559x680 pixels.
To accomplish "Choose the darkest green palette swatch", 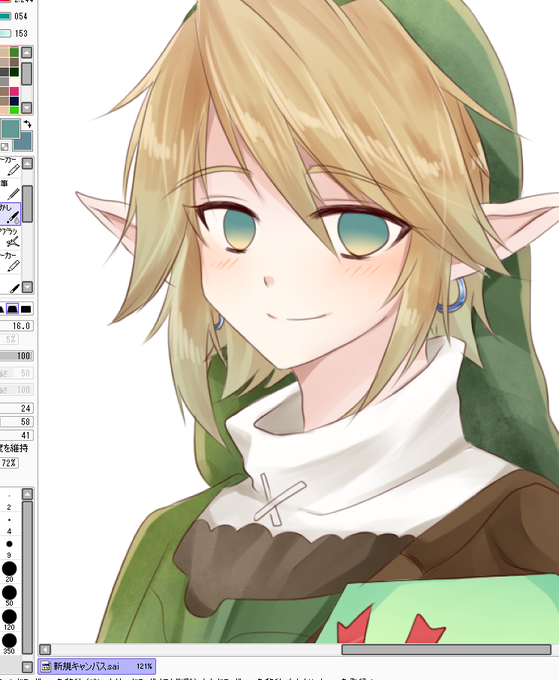I will click(x=14, y=72).
